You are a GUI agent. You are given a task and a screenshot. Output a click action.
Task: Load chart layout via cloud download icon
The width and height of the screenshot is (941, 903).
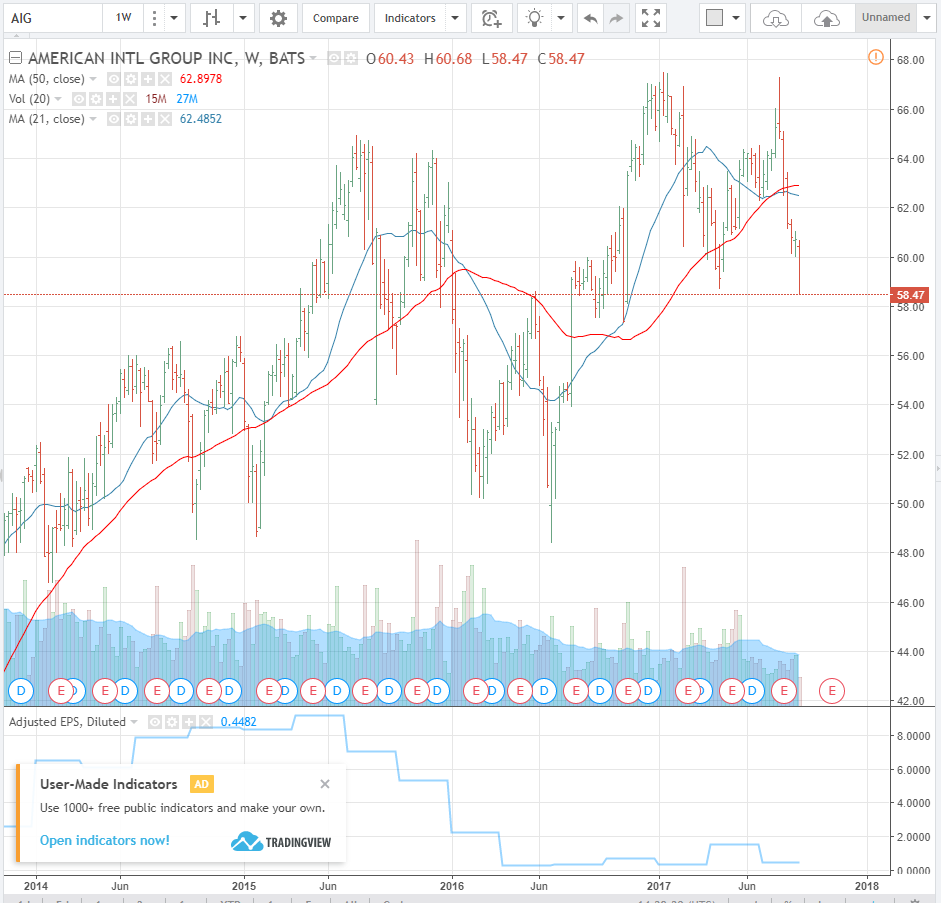[x=775, y=19]
